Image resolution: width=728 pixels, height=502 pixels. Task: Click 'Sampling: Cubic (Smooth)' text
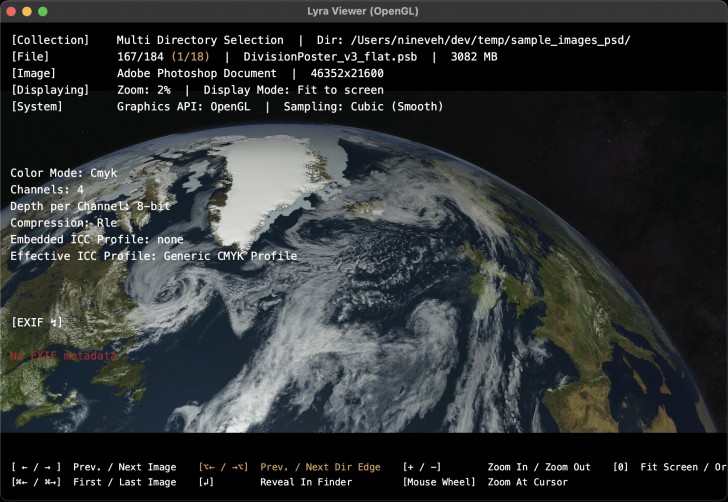[364, 107]
